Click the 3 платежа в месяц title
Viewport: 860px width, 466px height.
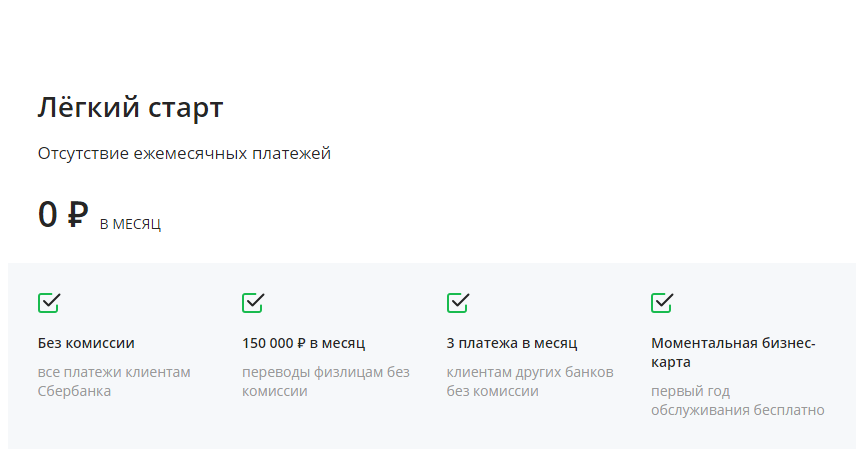coord(512,343)
